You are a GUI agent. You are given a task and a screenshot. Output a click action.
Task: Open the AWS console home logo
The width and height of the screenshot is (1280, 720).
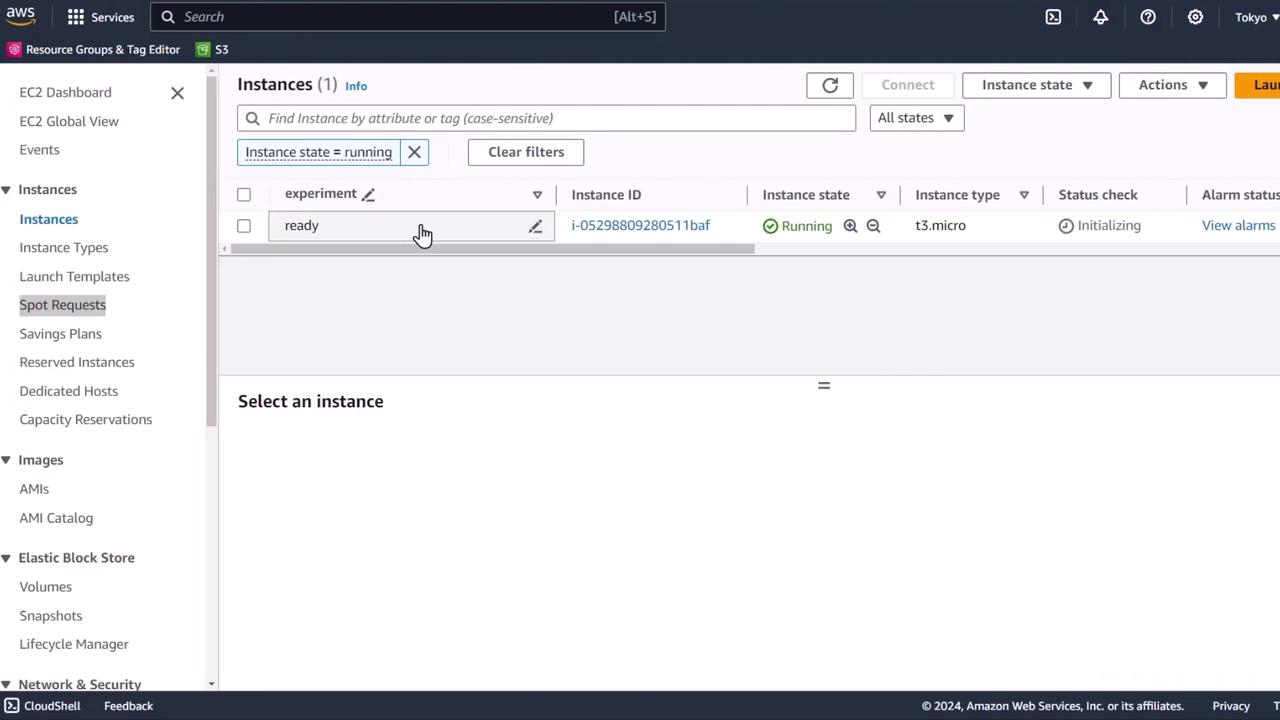21,16
